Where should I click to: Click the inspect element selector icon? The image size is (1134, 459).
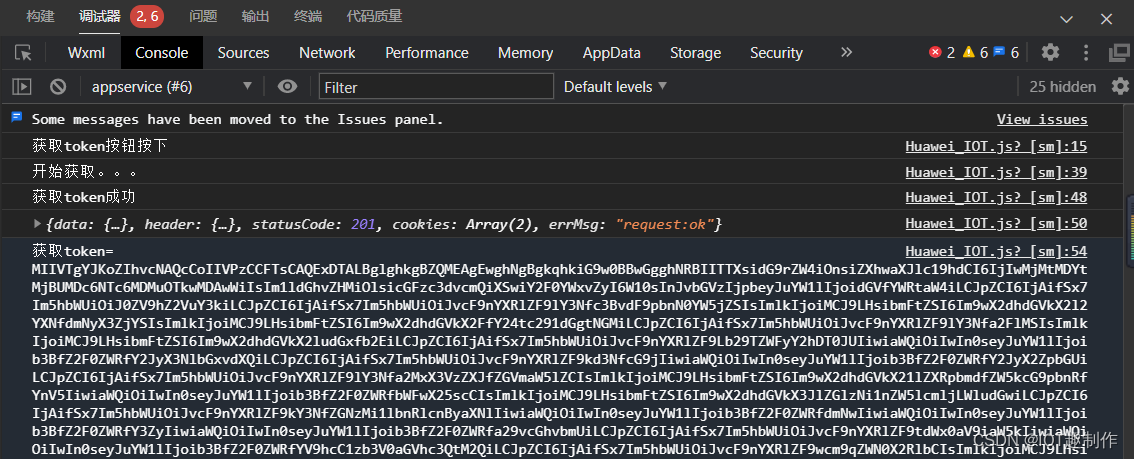tap(23, 53)
